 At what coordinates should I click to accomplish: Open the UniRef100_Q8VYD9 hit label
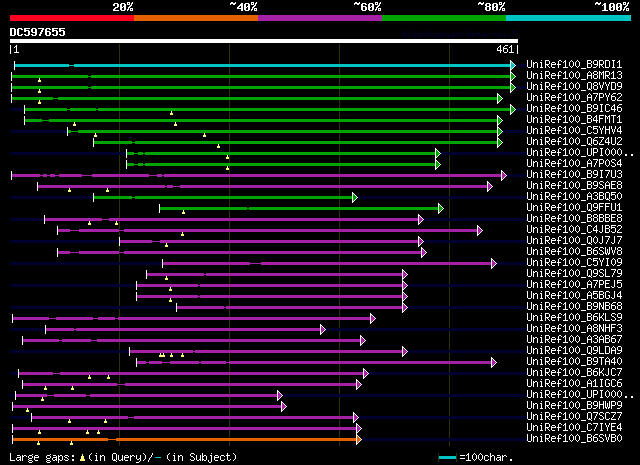pos(574,86)
